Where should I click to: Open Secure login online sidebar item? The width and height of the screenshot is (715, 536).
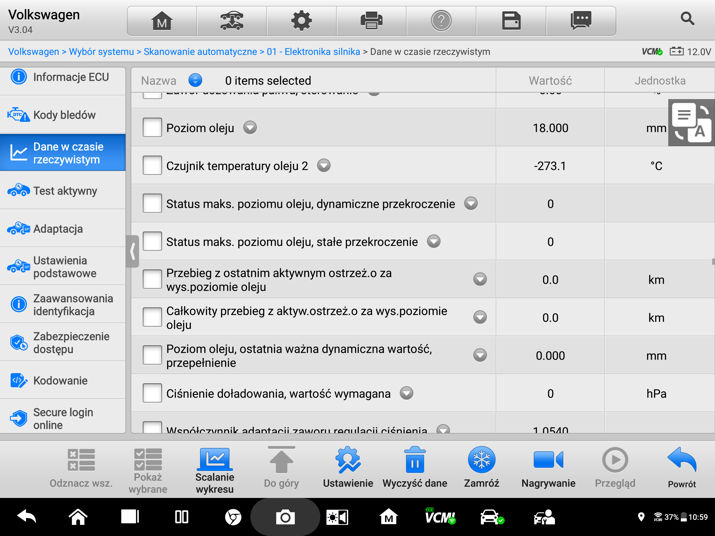click(62, 417)
